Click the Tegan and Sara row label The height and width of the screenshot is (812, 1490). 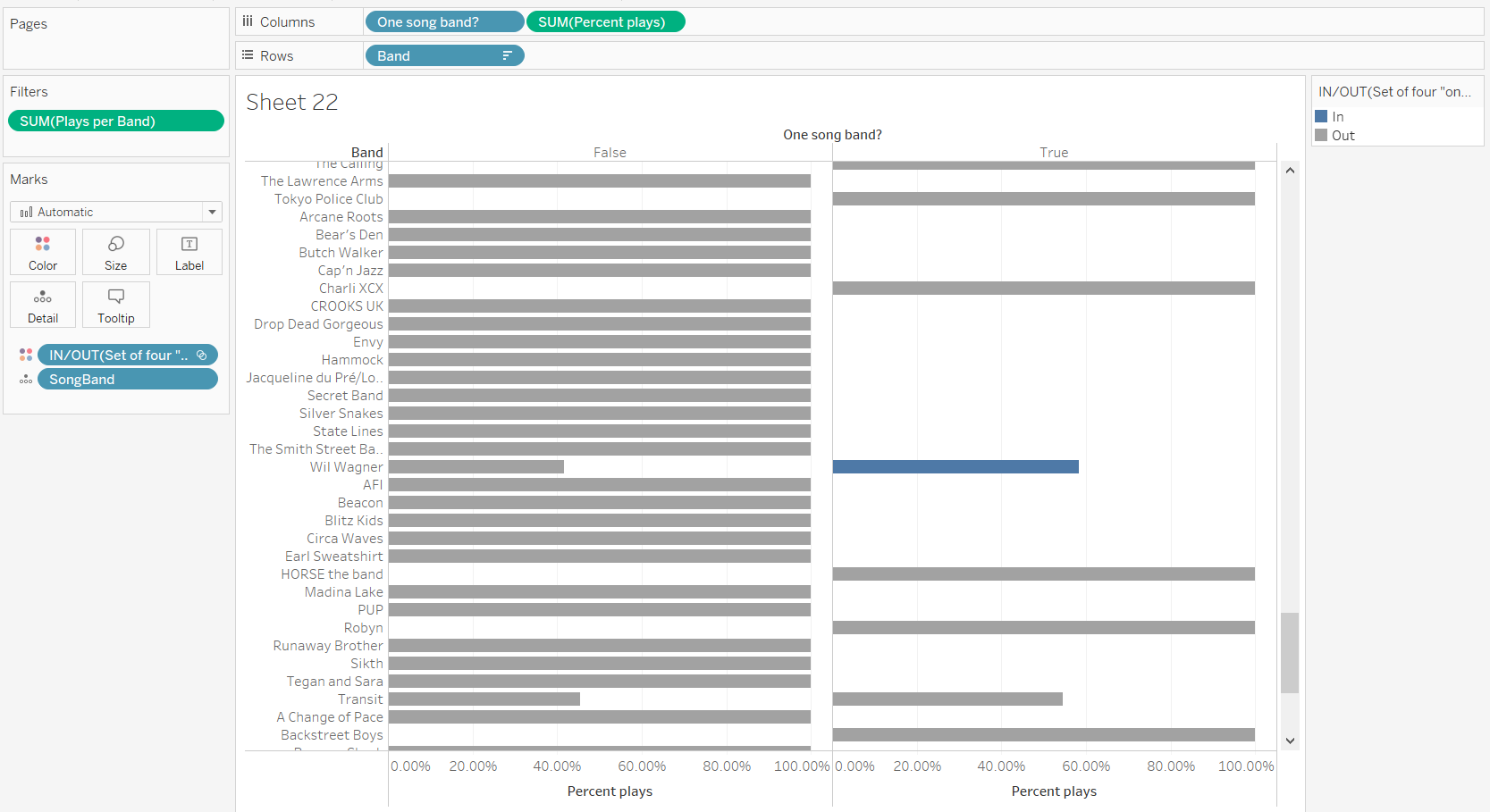pyautogui.click(x=334, y=681)
